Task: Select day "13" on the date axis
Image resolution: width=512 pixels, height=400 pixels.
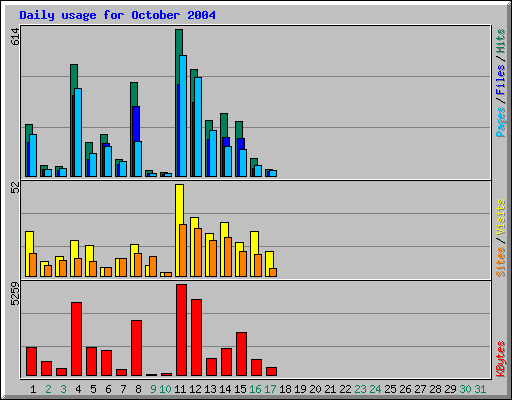Action: point(210,389)
